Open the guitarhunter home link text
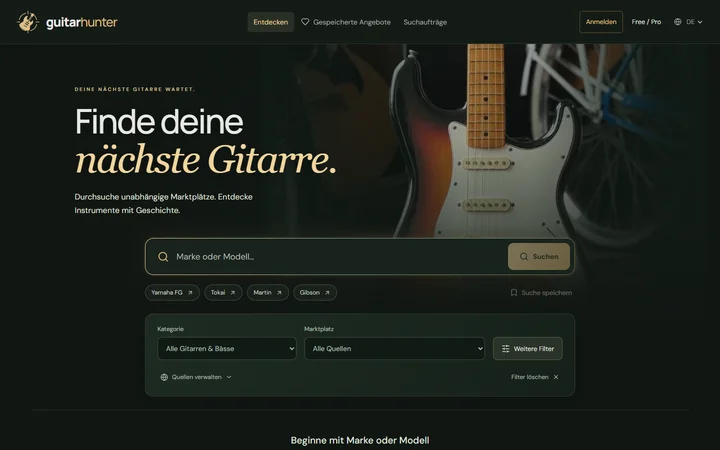This screenshot has width=720, height=450. [x=82, y=22]
